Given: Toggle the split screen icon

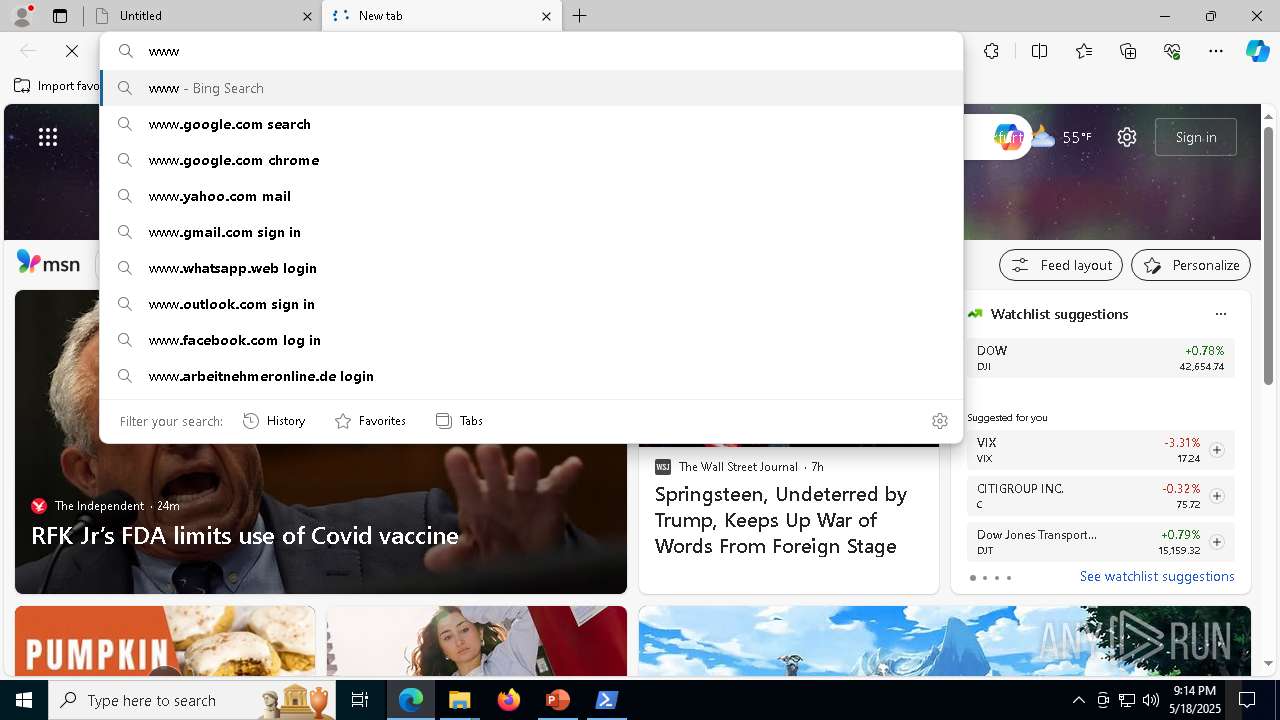Looking at the screenshot, I should click(1039, 51).
